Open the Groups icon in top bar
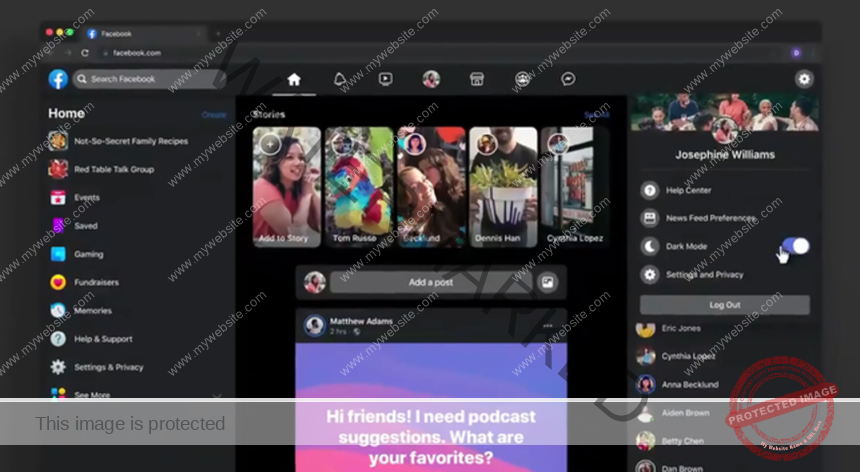Image resolution: width=860 pixels, height=472 pixels. click(523, 79)
